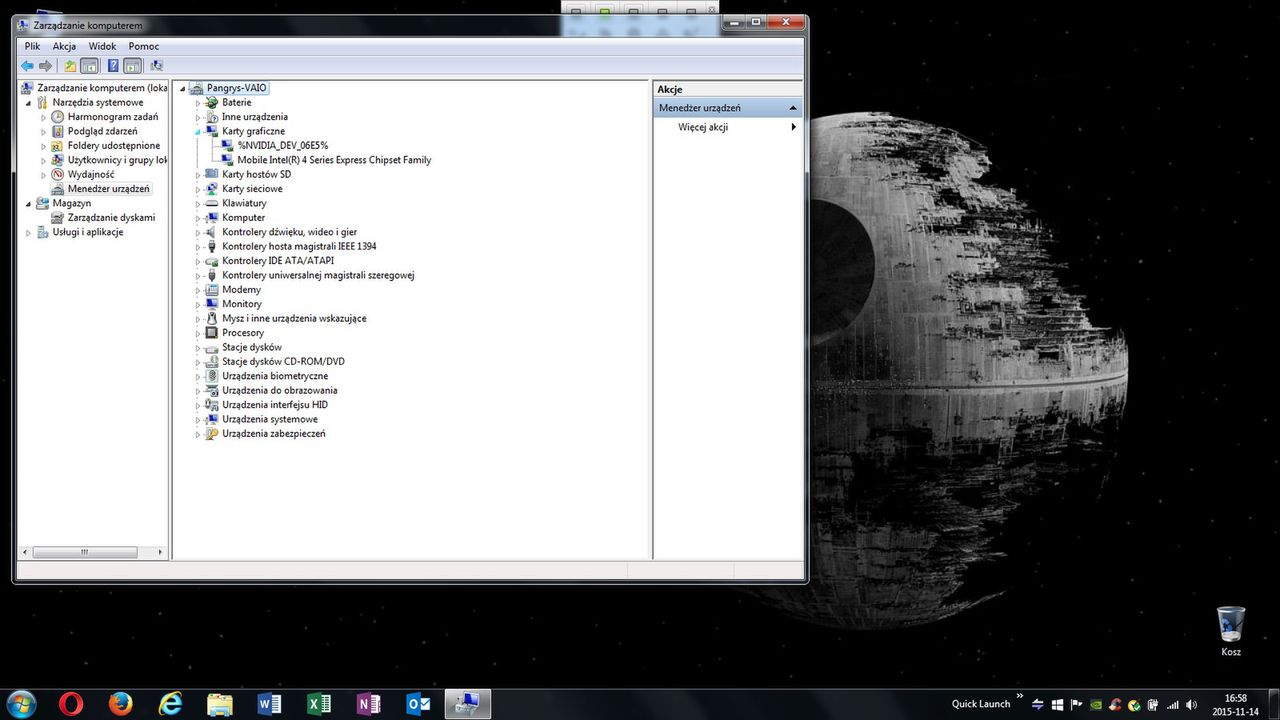
Task: Open the Plik menu
Action: click(33, 46)
